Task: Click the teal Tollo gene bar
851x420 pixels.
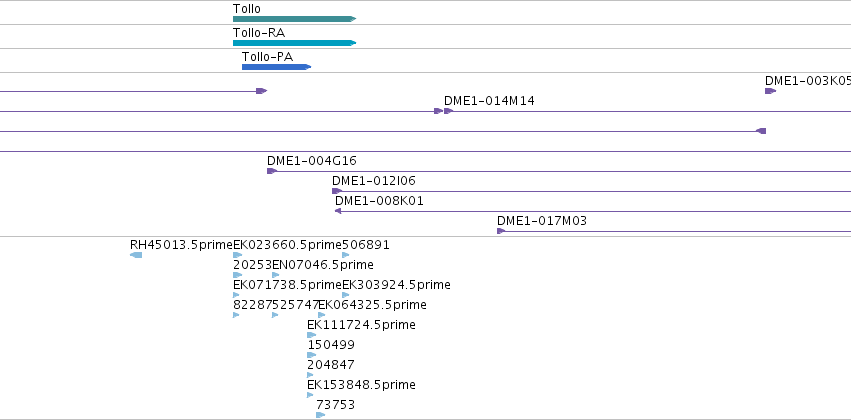Action: (x=294, y=19)
